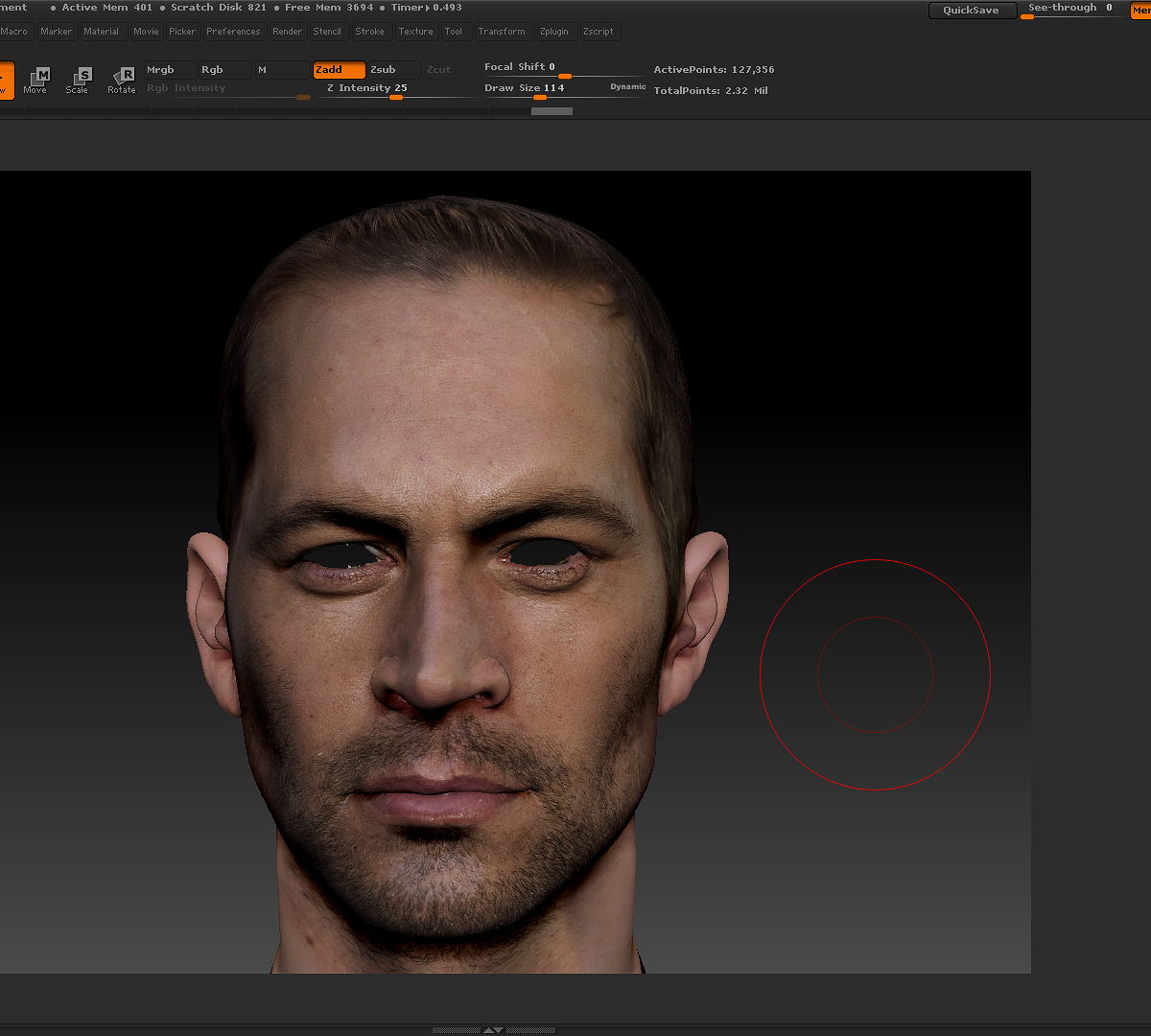Open the Transform menu

tap(503, 32)
